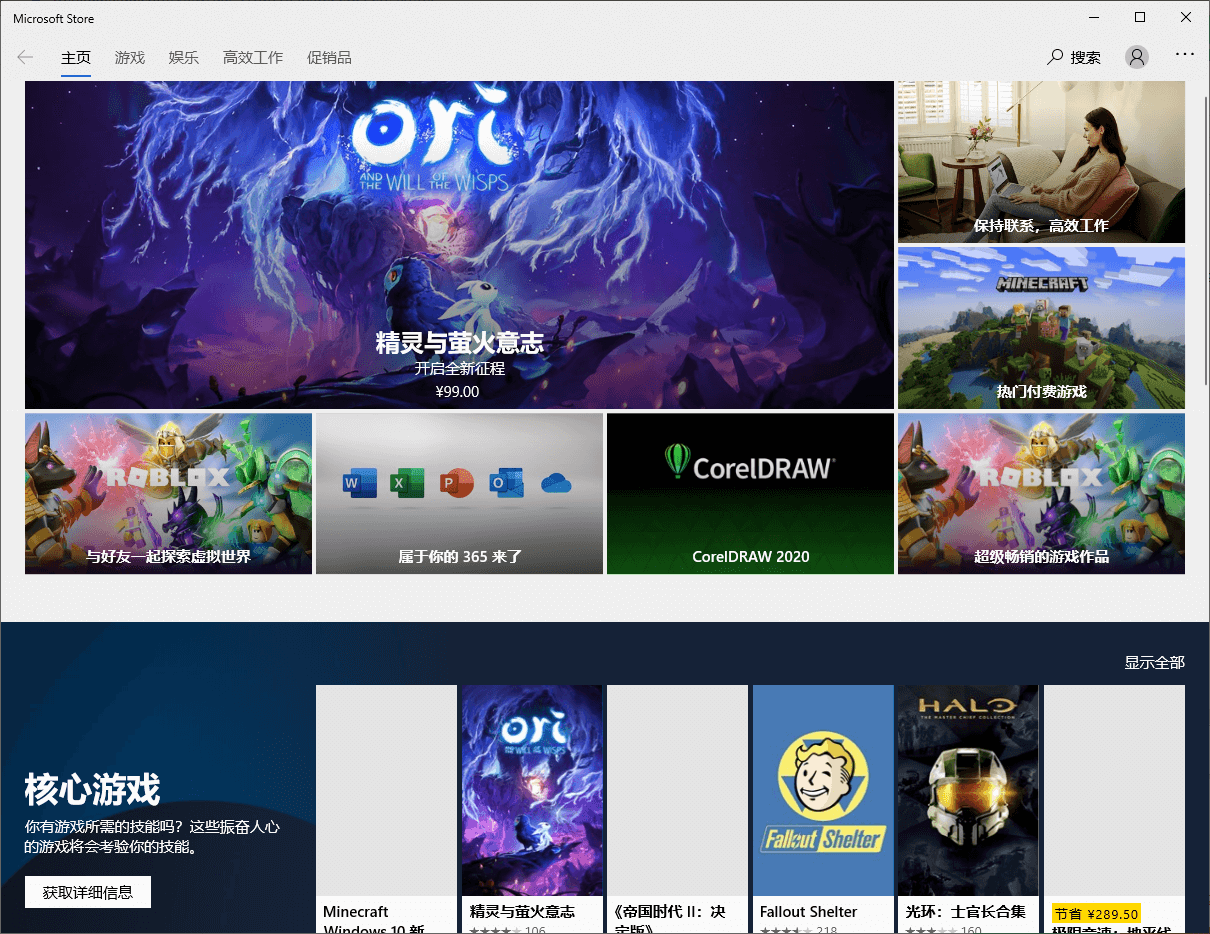Click the OneDrive cloud icon in 365 tile

pos(555,484)
